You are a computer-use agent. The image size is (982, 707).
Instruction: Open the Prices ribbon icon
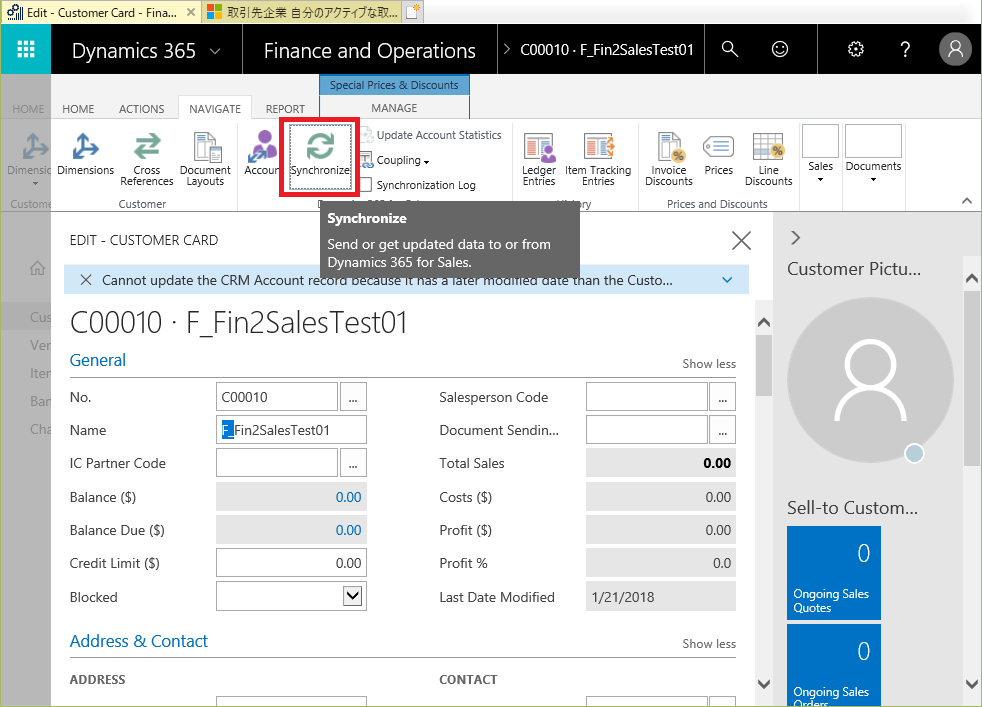tap(718, 155)
